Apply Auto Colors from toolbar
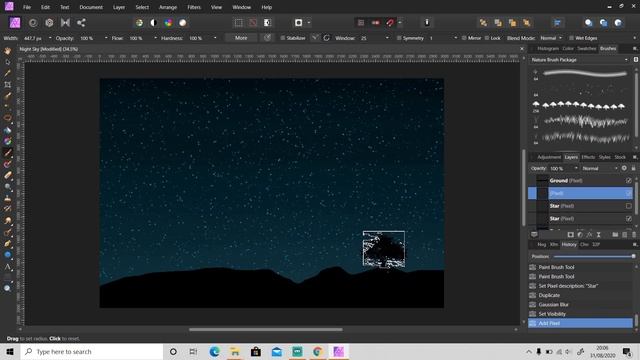The height and width of the screenshot is (360, 640). point(168,23)
